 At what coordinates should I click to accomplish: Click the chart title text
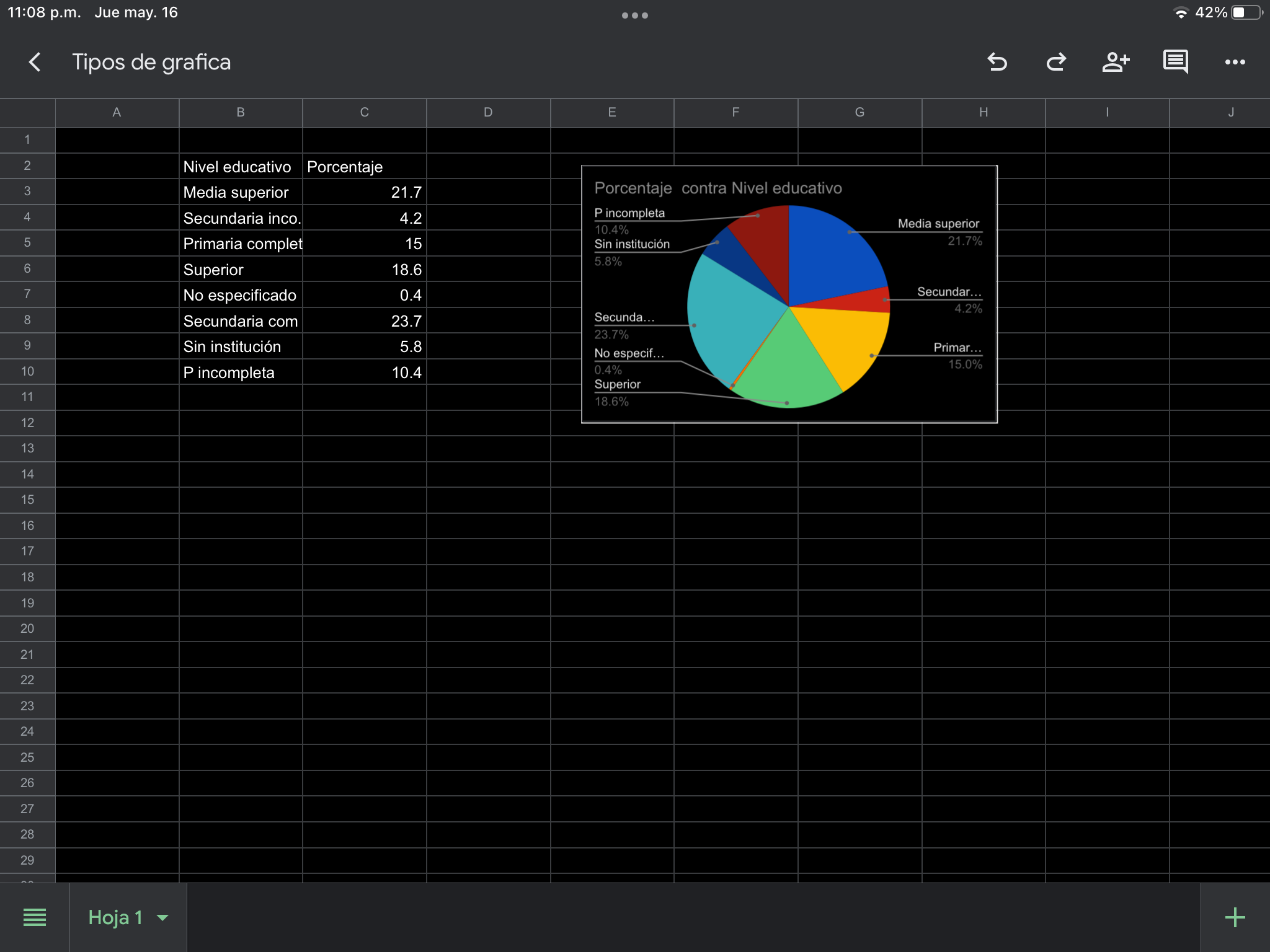pyautogui.click(x=717, y=188)
